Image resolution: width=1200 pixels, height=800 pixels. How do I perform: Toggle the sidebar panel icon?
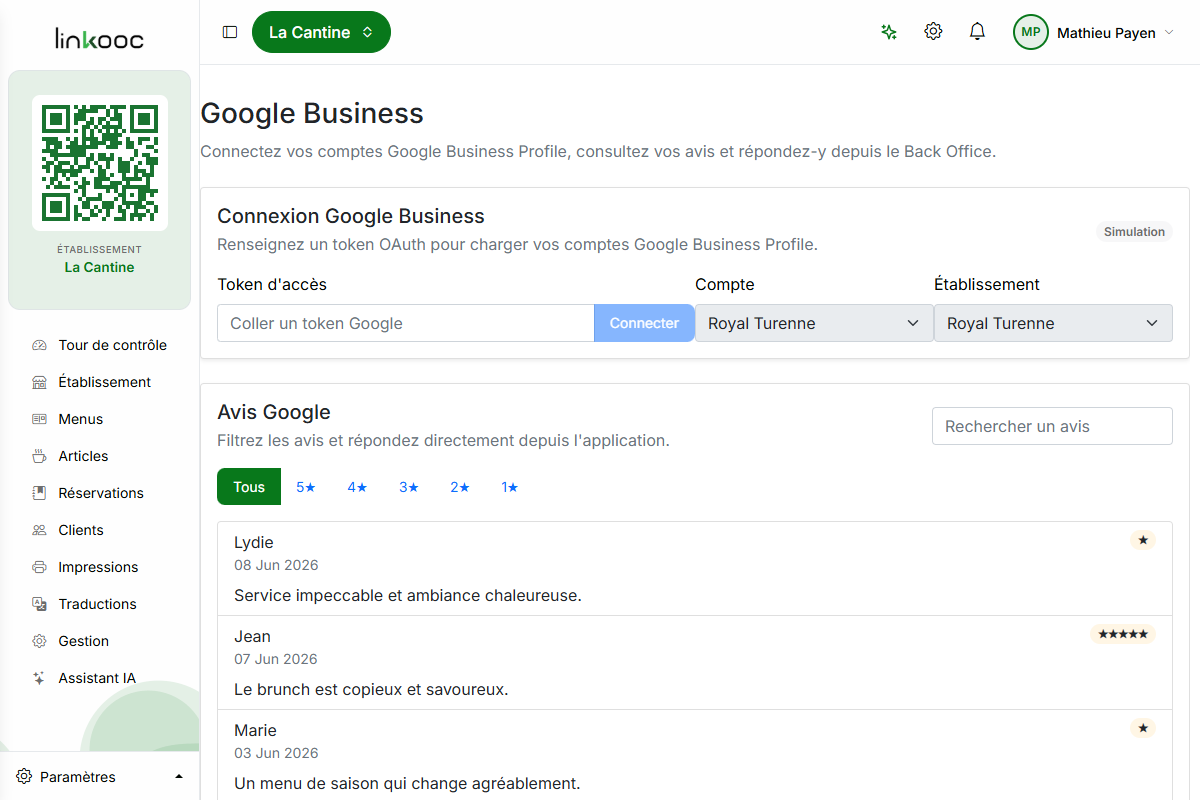[x=230, y=32]
